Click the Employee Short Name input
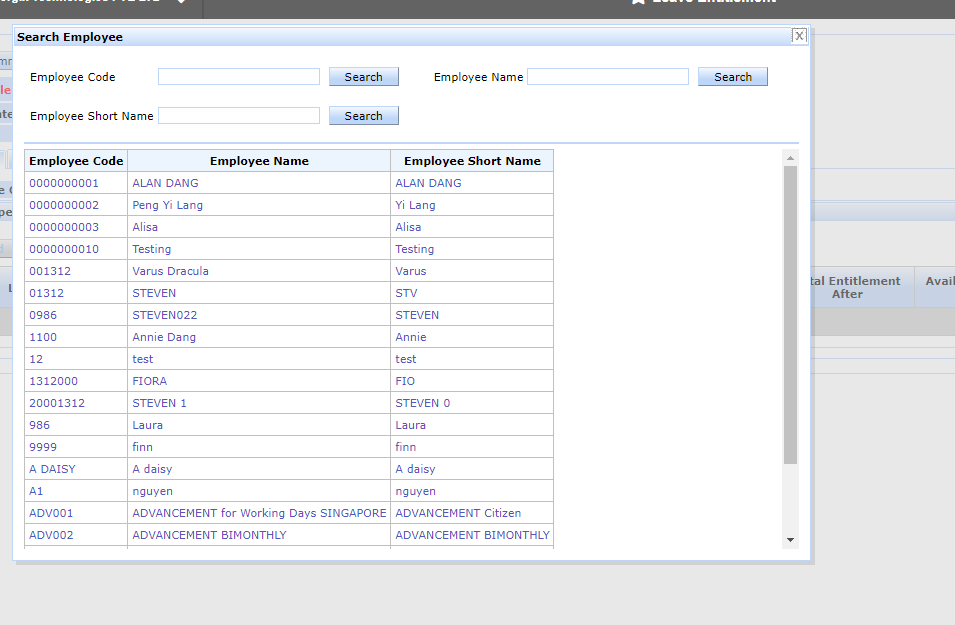 (x=239, y=116)
